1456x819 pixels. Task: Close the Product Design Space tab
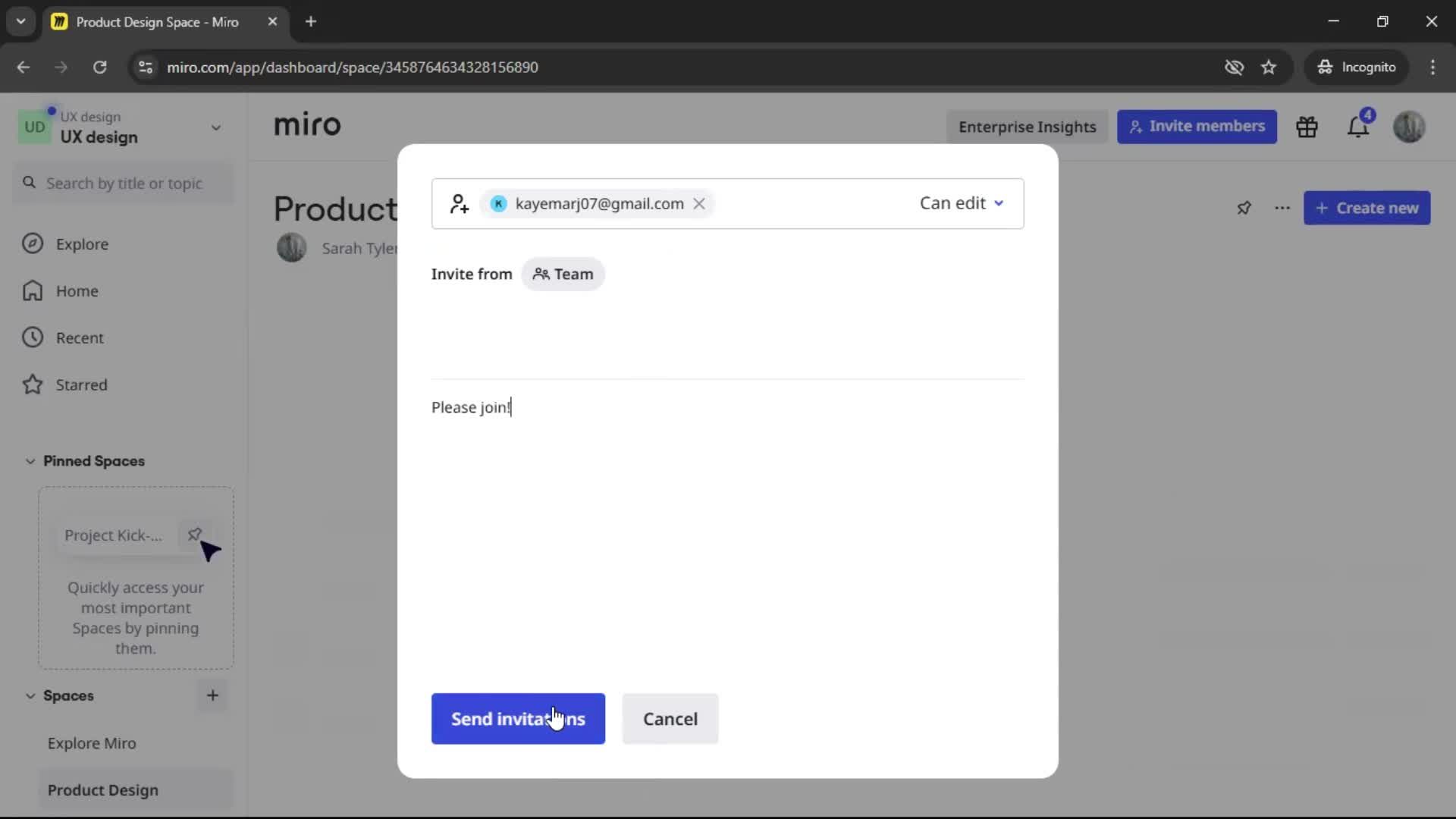point(272,21)
